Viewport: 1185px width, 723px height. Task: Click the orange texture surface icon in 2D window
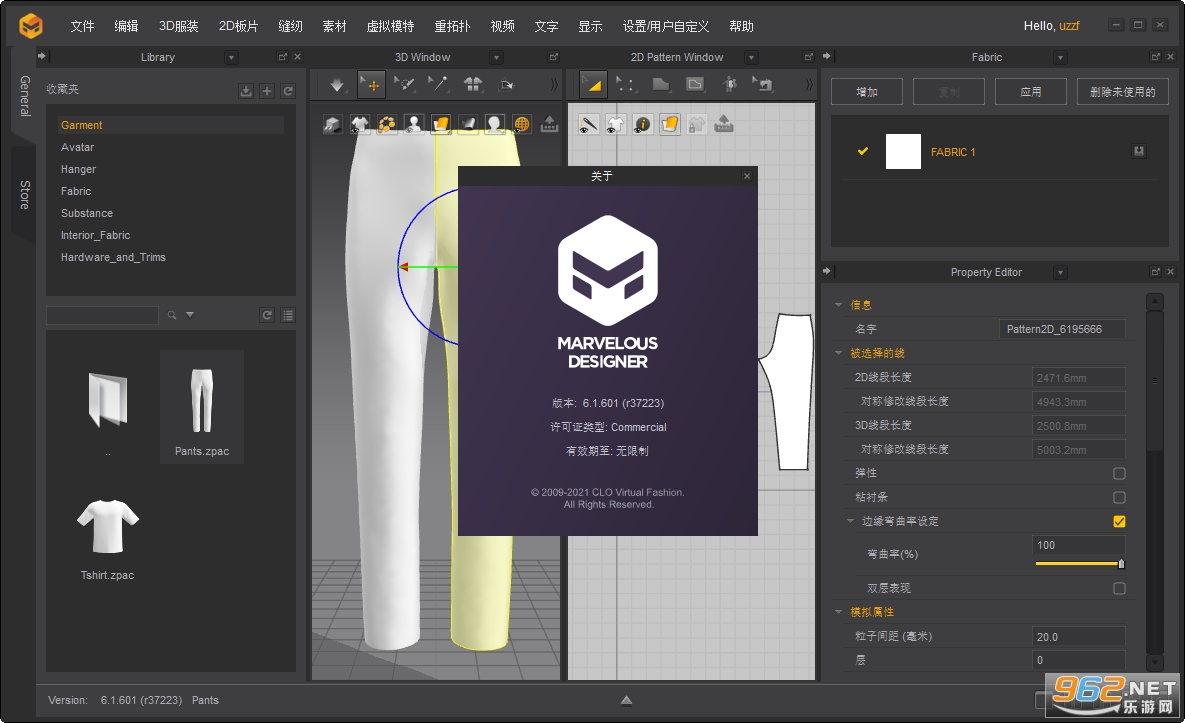tap(670, 125)
